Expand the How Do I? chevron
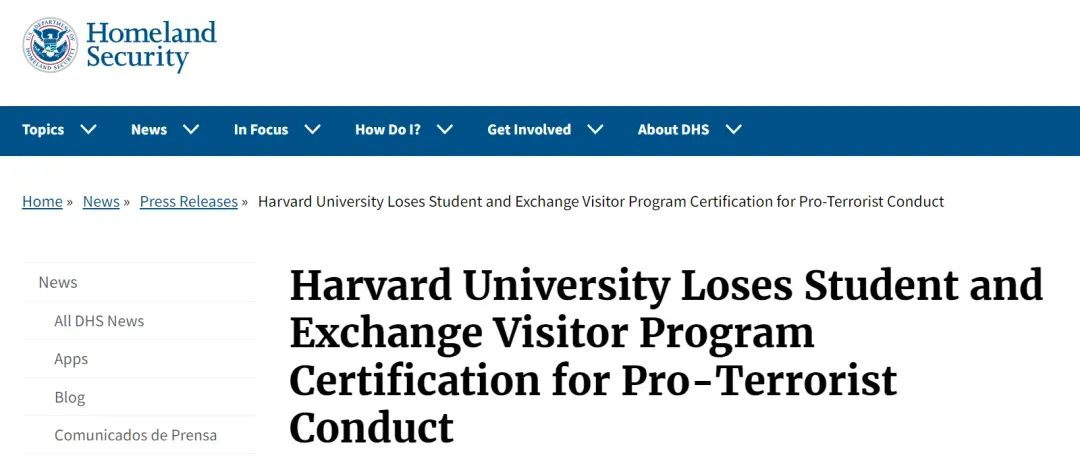Image resolution: width=1080 pixels, height=460 pixels. coord(445,129)
